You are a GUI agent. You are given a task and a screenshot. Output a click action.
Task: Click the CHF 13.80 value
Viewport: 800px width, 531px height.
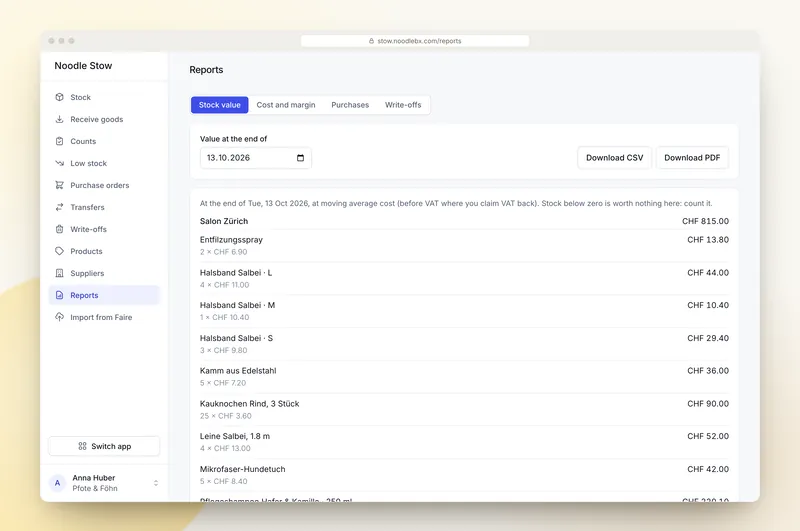coord(708,240)
